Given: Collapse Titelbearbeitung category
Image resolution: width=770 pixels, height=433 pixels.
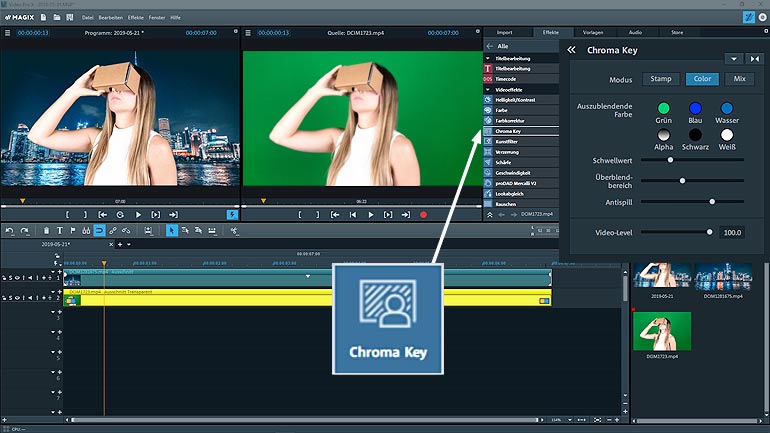Looking at the screenshot, I should click(x=488, y=58).
